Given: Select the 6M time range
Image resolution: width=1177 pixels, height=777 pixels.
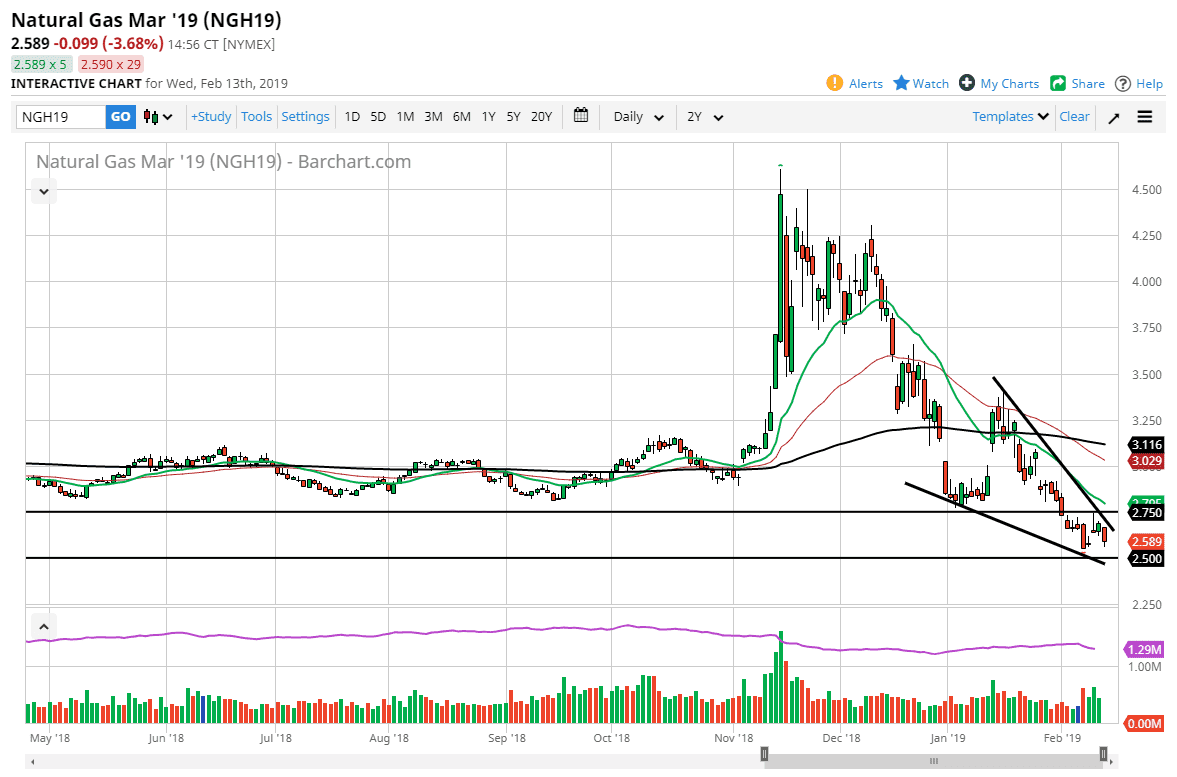Looking at the screenshot, I should point(461,117).
